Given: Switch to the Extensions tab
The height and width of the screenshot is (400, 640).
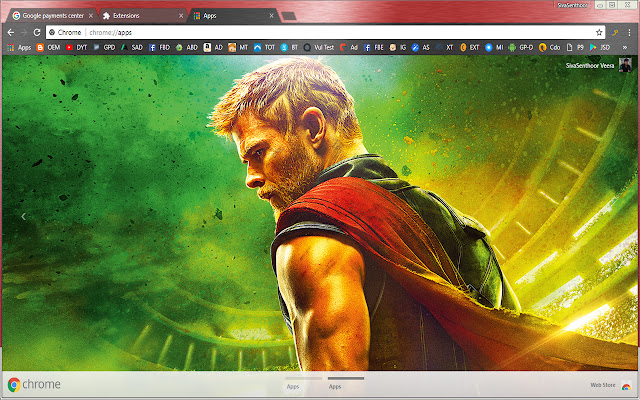Looking at the screenshot, I should click(x=142, y=16).
